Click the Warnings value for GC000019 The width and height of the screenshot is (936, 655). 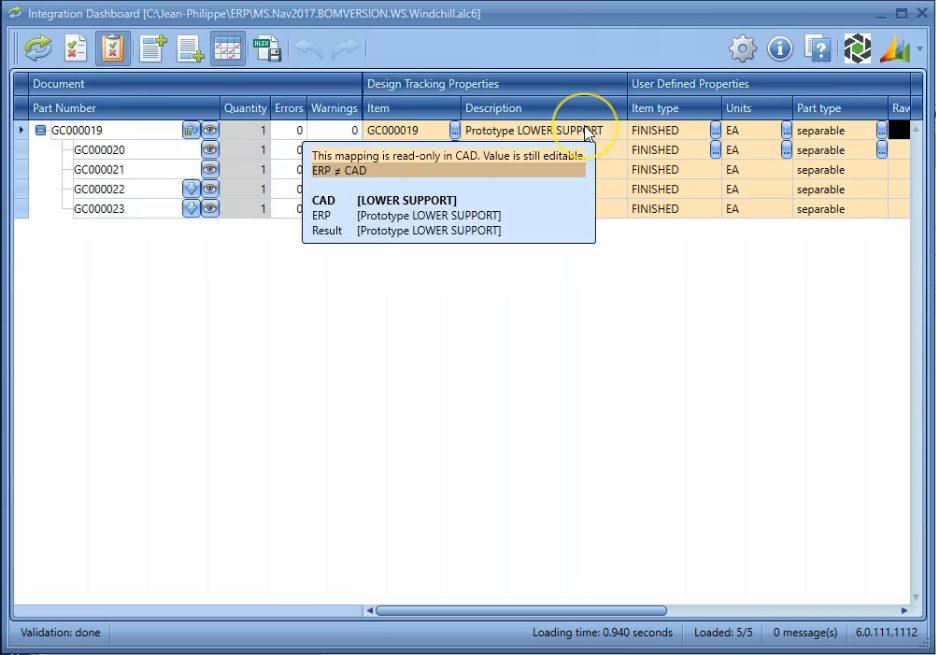coord(334,130)
